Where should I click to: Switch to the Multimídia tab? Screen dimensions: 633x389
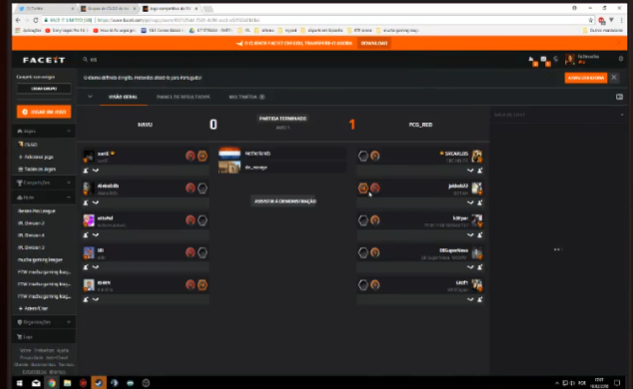(x=246, y=97)
